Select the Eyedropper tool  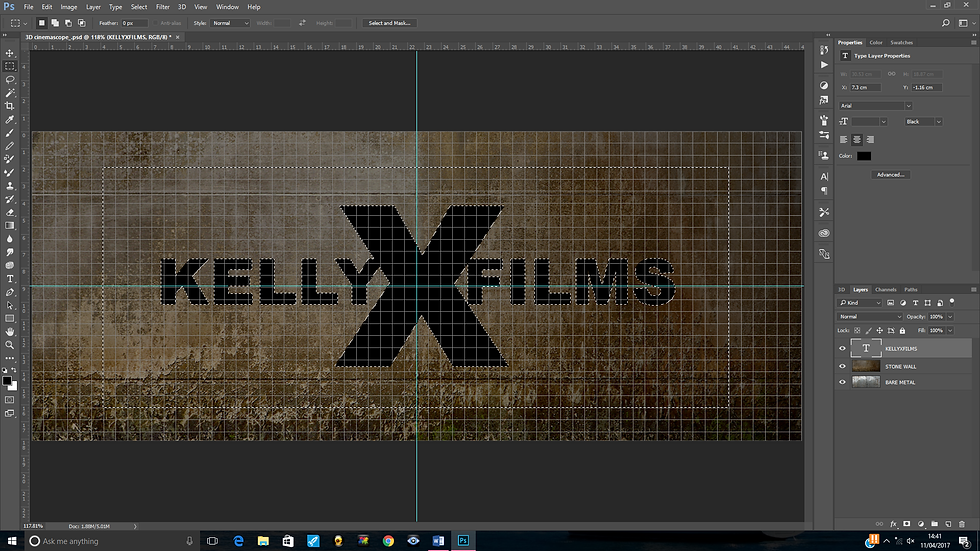click(x=9, y=119)
